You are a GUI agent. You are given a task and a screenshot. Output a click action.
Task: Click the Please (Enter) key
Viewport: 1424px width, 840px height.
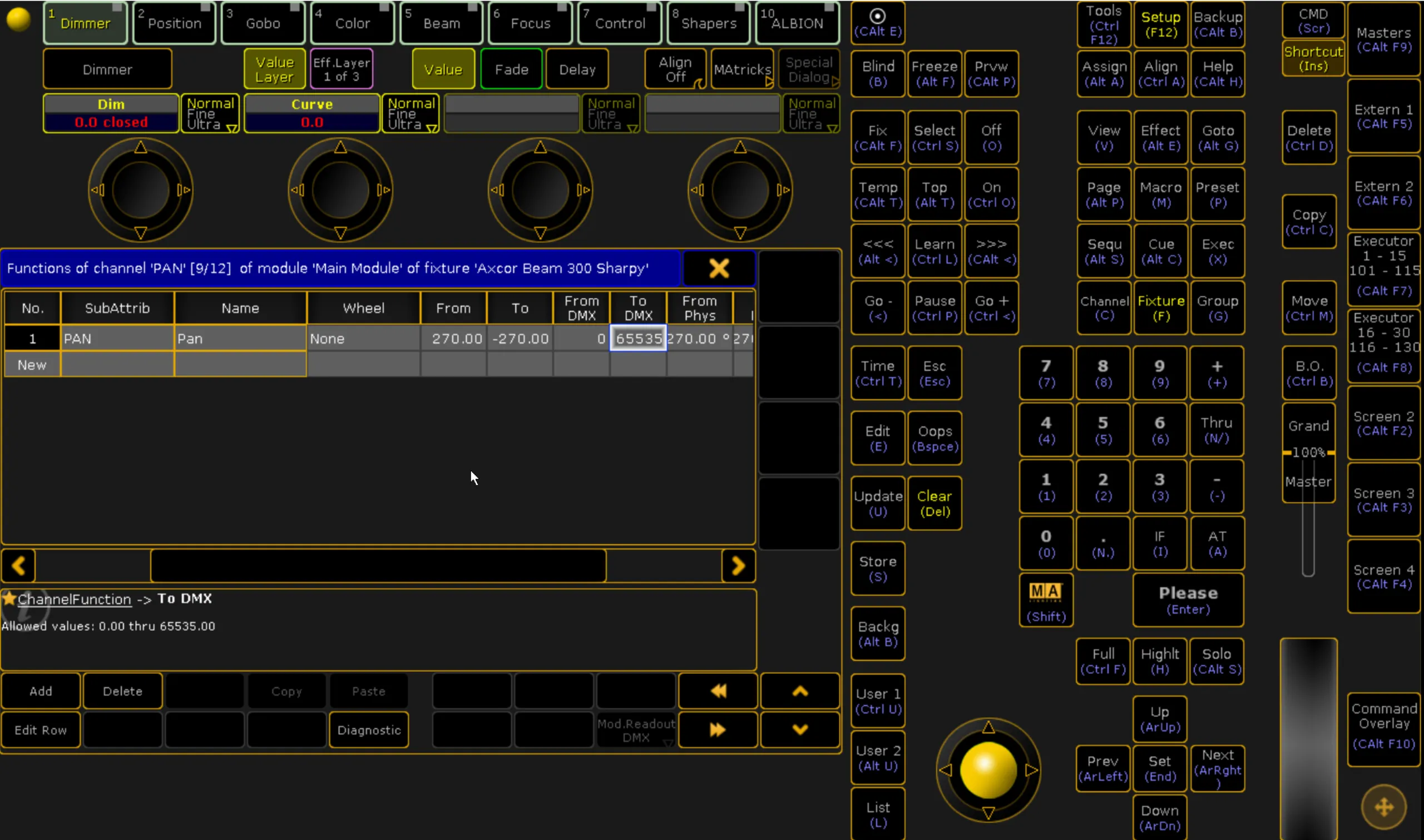point(1188,599)
